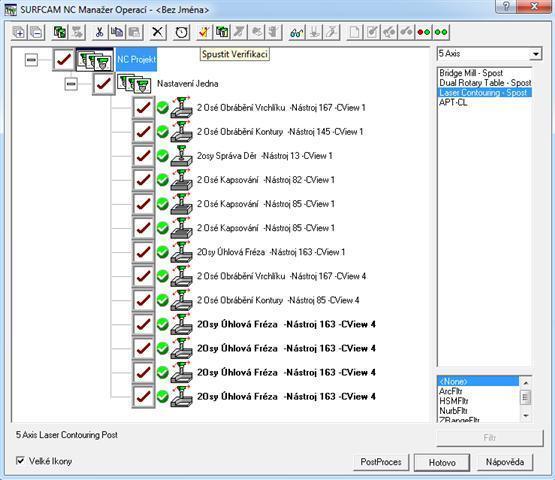
Task: Select <None> in the filter list
Action: pos(479,381)
